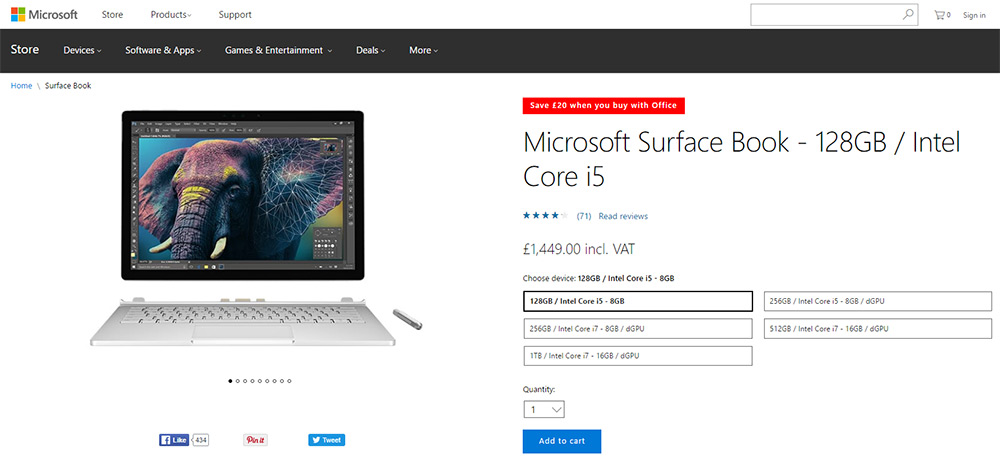Expand the Devices menu
Screen dimensions: 1000x459
tap(82, 50)
